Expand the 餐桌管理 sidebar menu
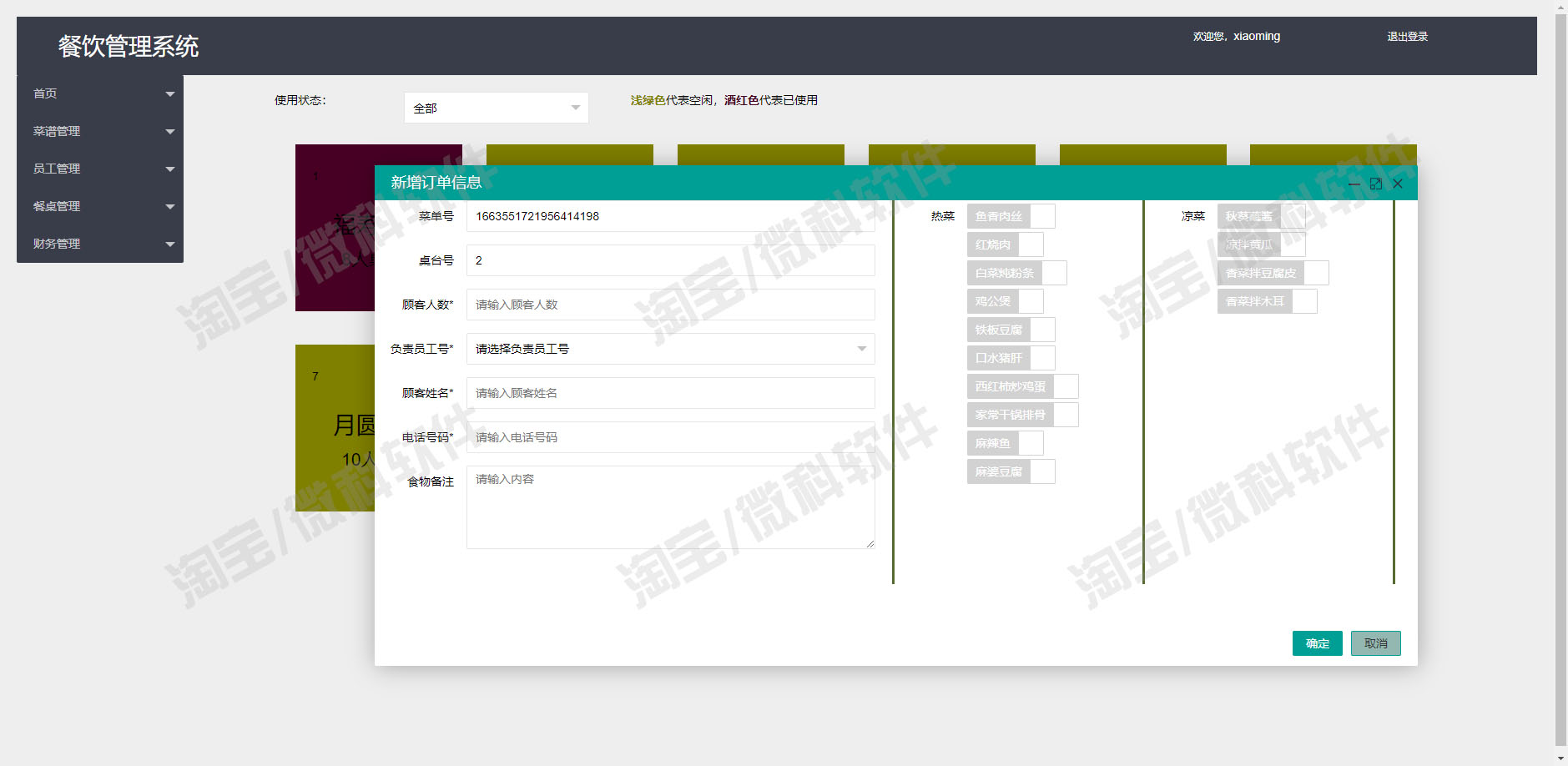This screenshot has height=766, width=1568. pyautogui.click(x=100, y=206)
